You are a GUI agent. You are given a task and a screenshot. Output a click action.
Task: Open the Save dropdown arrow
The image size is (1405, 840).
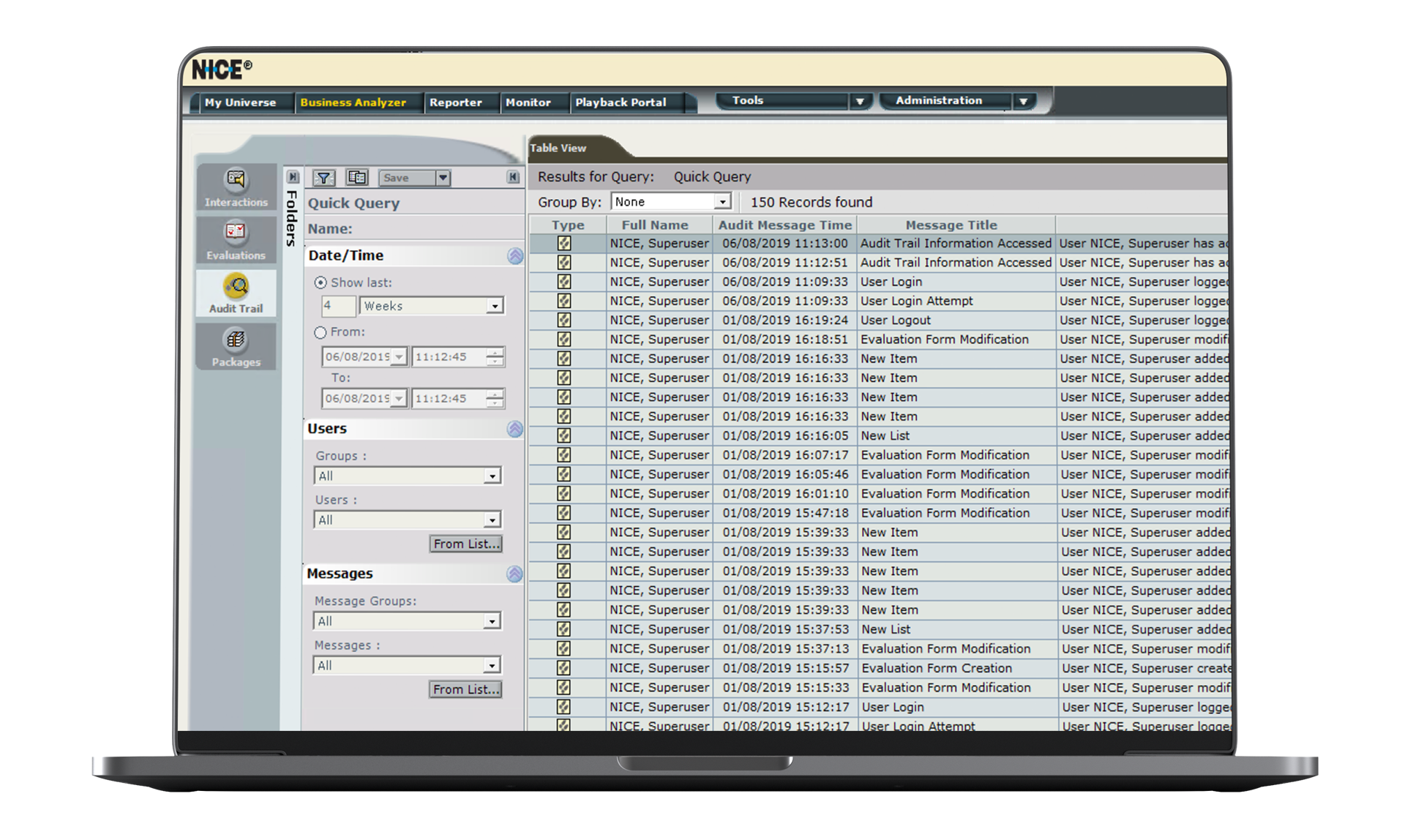point(443,178)
